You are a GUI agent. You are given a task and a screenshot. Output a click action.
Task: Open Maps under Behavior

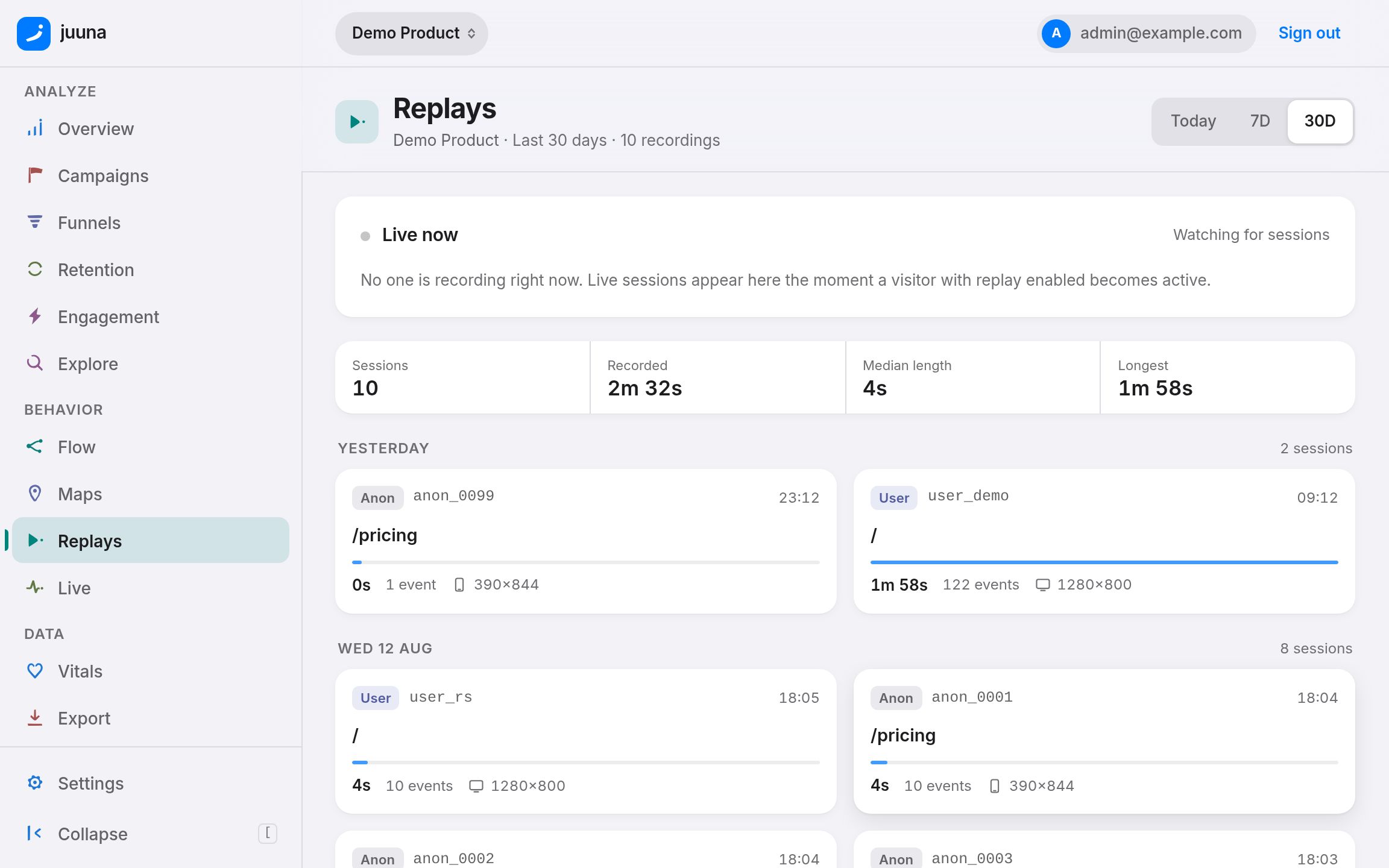pyautogui.click(x=151, y=494)
